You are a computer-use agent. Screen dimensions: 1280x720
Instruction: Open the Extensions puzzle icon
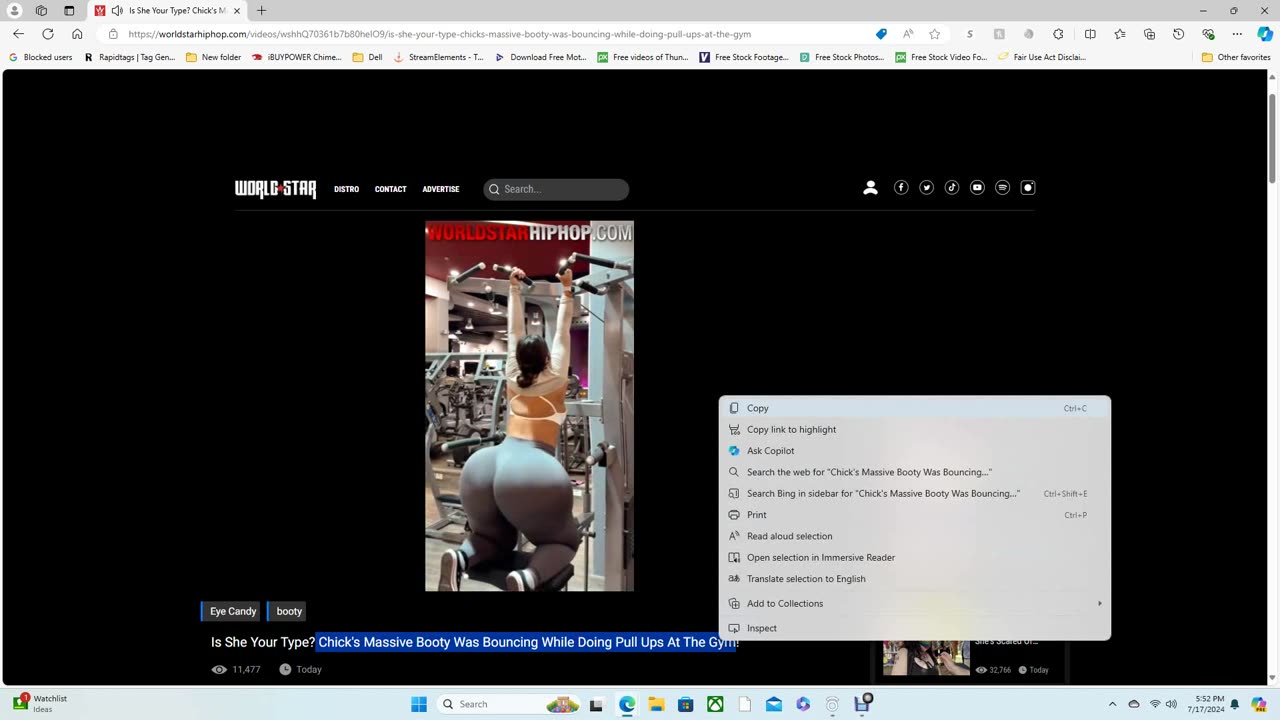[1058, 34]
